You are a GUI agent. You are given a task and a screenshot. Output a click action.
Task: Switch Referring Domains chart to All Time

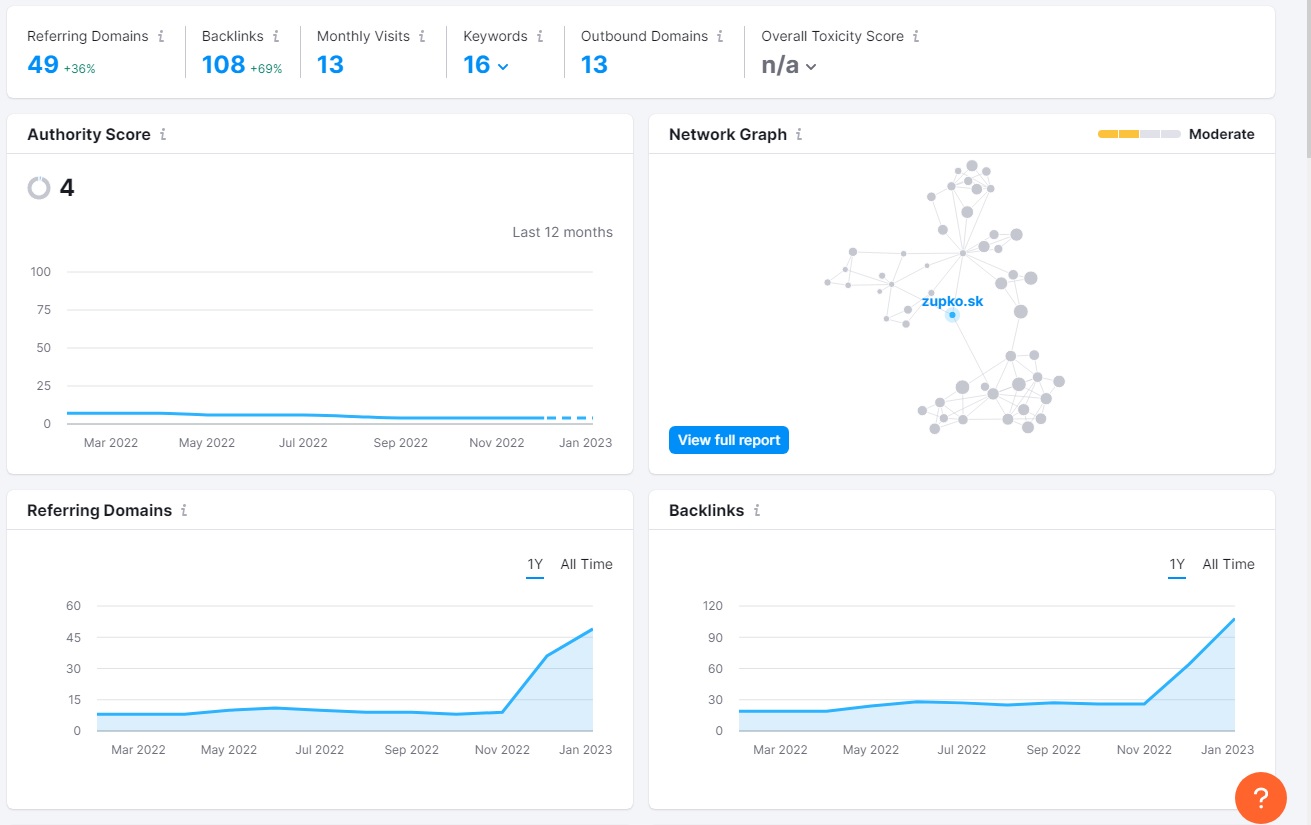tap(586, 565)
